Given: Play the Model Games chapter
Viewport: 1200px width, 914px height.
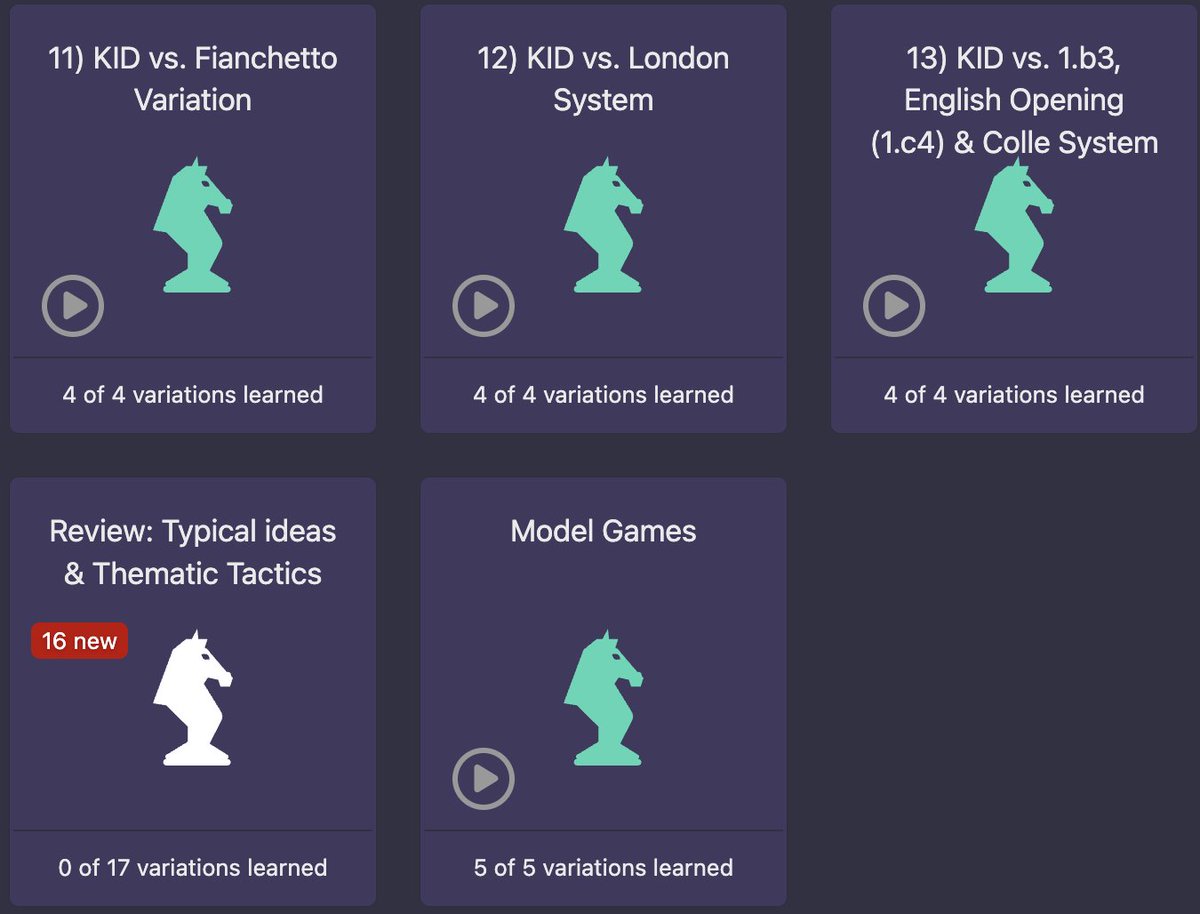Looking at the screenshot, I should click(484, 778).
